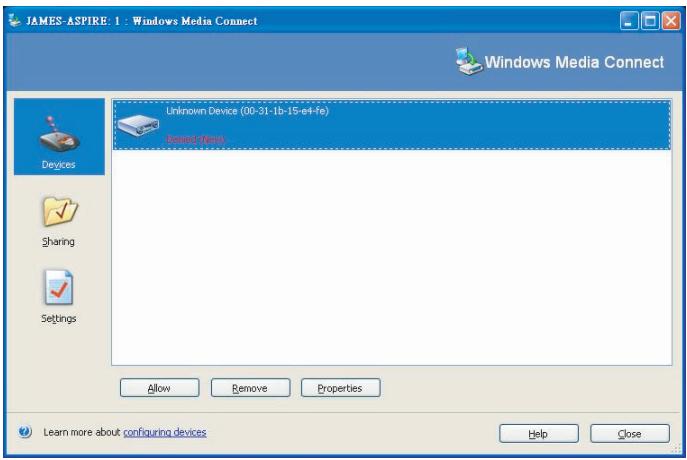Minimize the Windows Media Connect window
Image resolution: width=687 pixels, height=460 pixels.
point(629,21)
